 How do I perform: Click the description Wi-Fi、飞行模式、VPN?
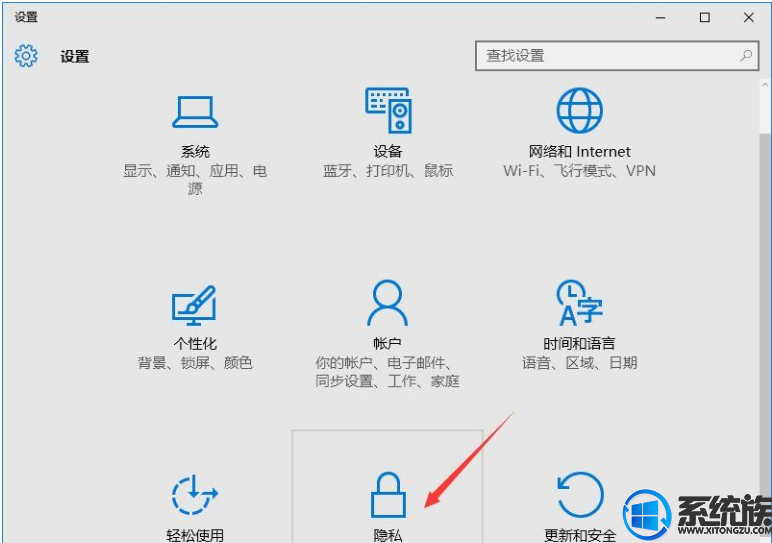point(579,170)
